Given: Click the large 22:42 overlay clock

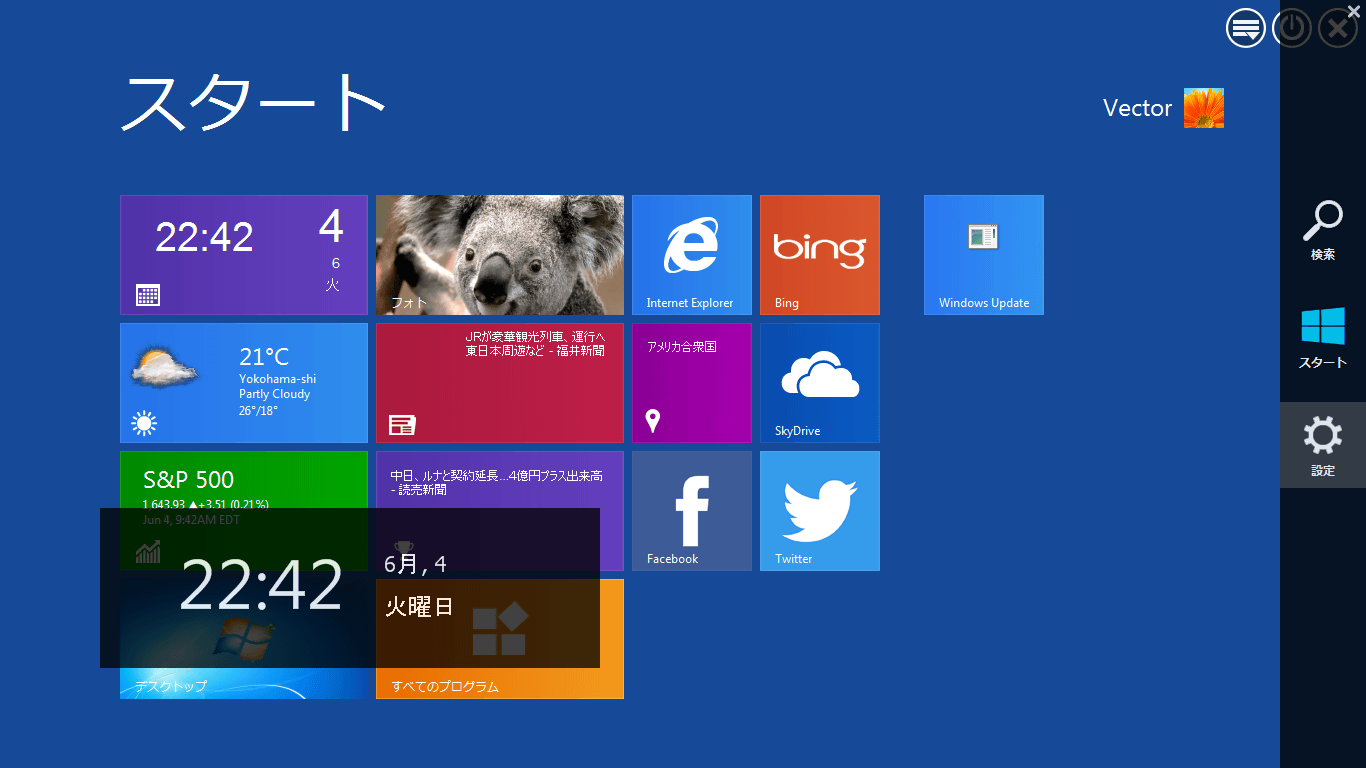Looking at the screenshot, I should pos(261,586).
